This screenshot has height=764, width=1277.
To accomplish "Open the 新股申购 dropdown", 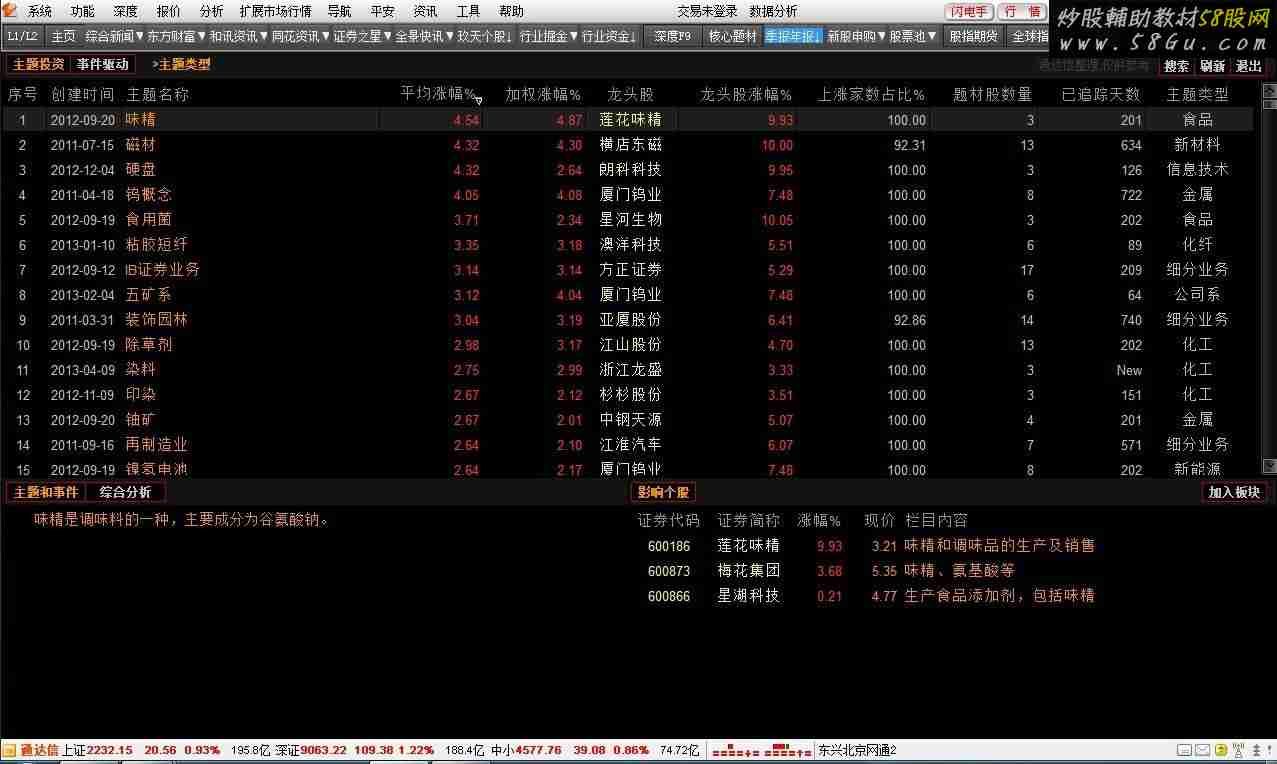I will [857, 36].
